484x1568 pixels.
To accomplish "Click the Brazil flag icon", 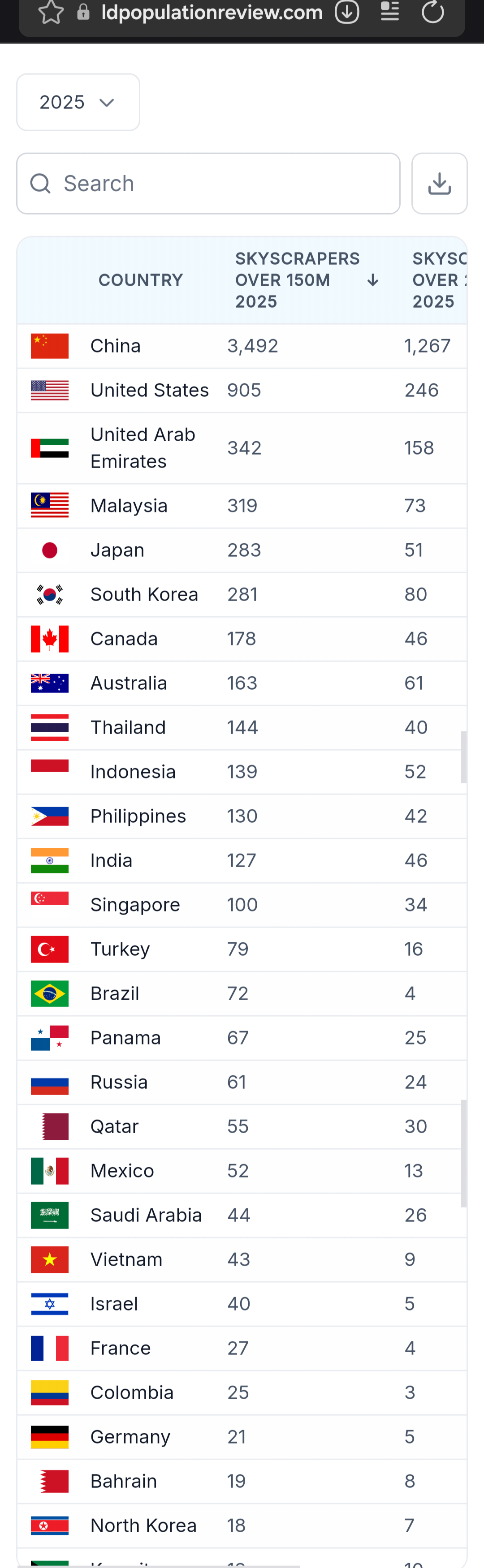I will (50, 993).
